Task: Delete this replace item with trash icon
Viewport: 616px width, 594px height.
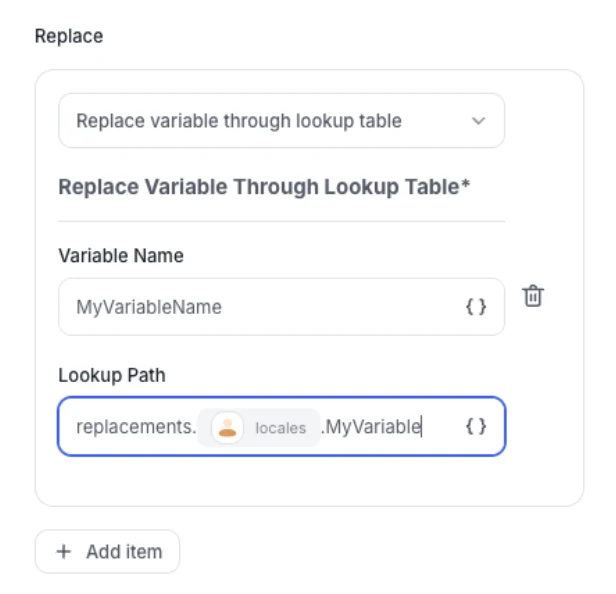Action: 534,297
